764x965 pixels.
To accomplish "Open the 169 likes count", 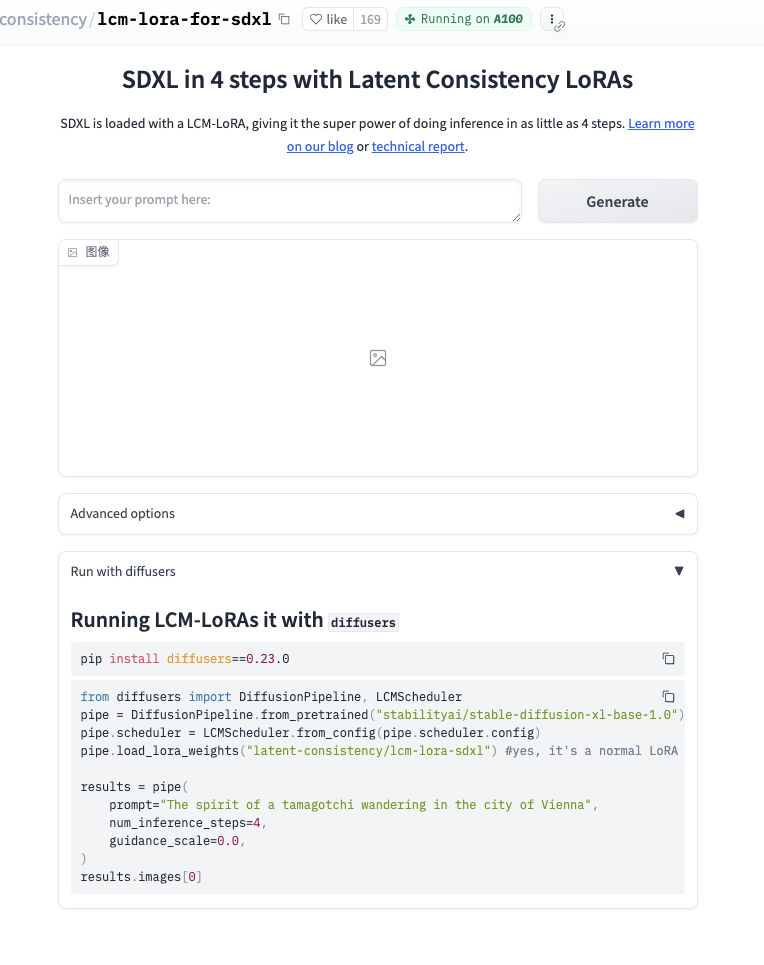I will (x=371, y=19).
